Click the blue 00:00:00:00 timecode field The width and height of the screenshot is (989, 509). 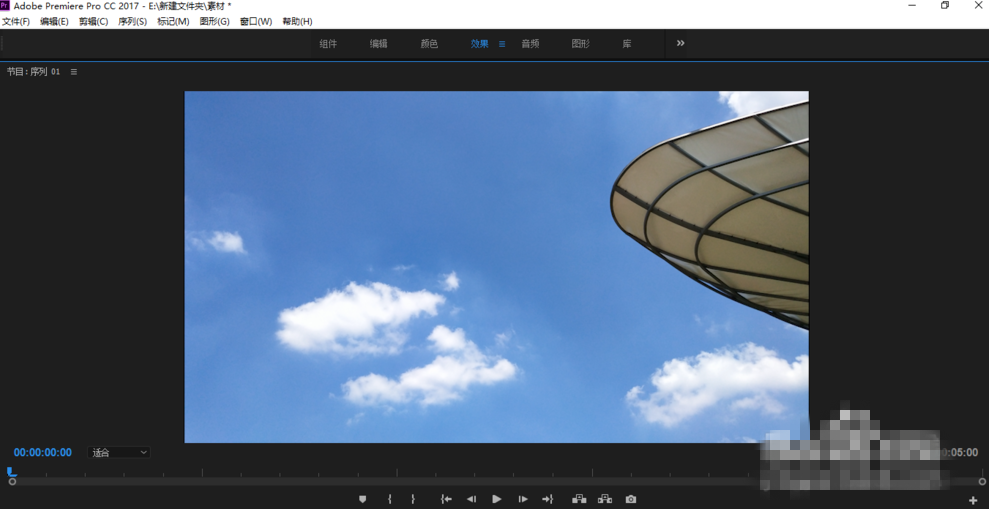(x=43, y=453)
